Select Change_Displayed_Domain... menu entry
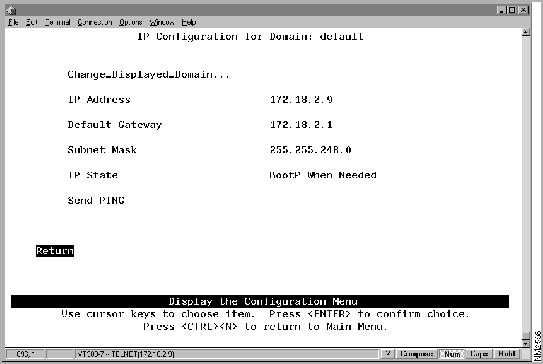Screen dimensions: 543x364 (148, 74)
